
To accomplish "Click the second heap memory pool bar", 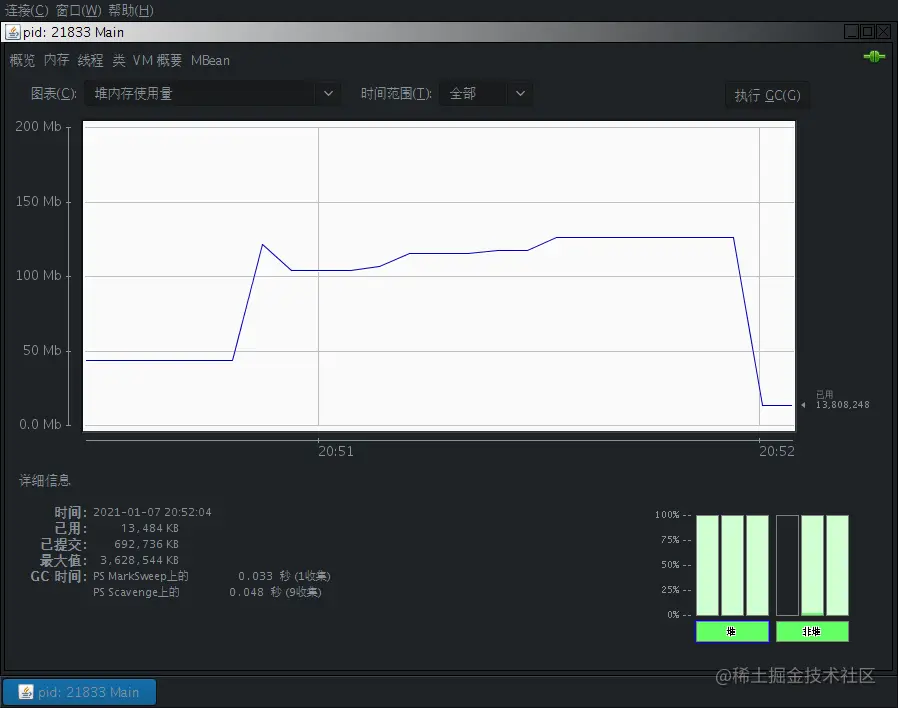I will click(x=732, y=565).
